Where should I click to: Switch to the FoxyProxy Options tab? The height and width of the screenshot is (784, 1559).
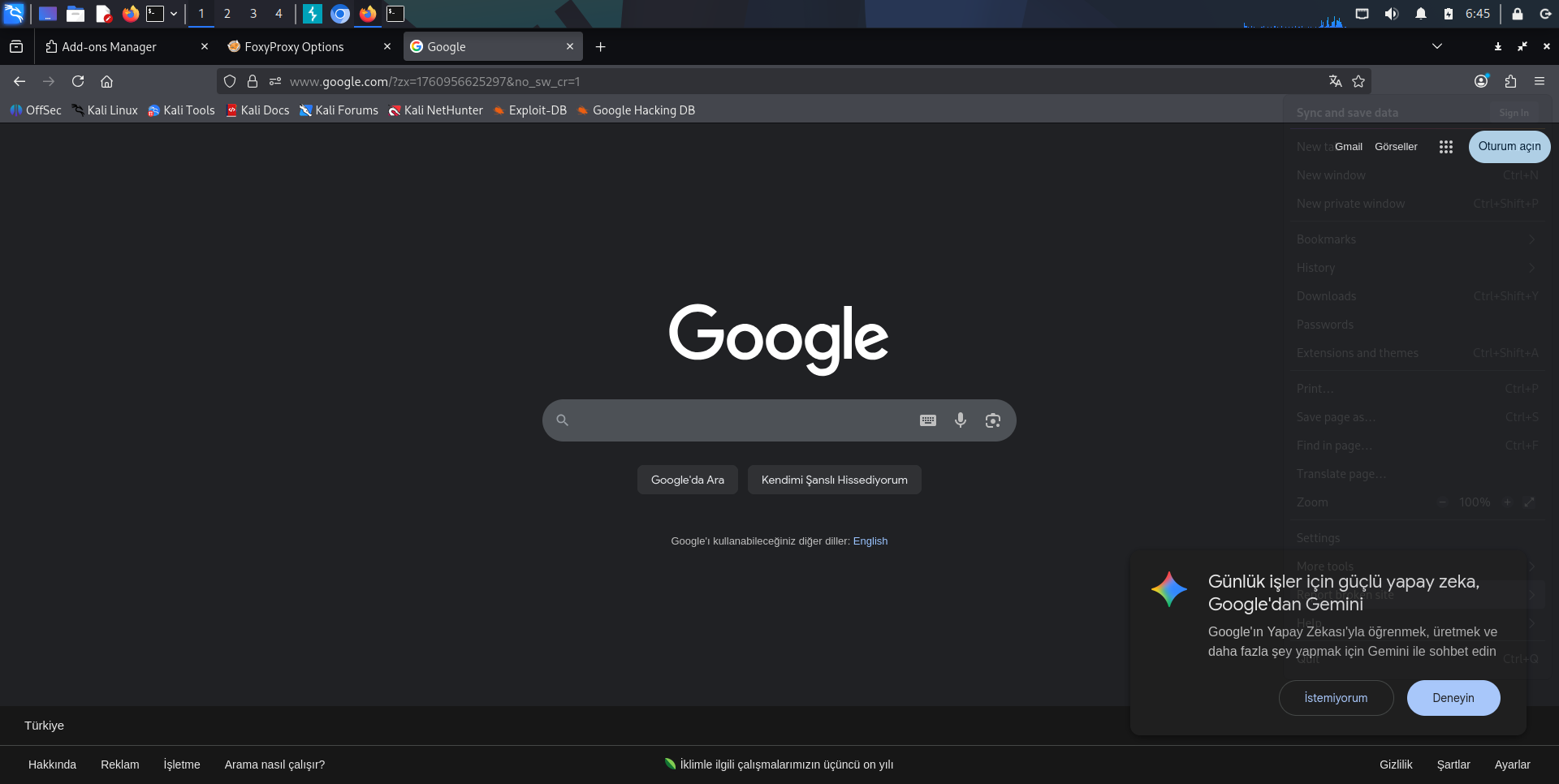coord(309,47)
